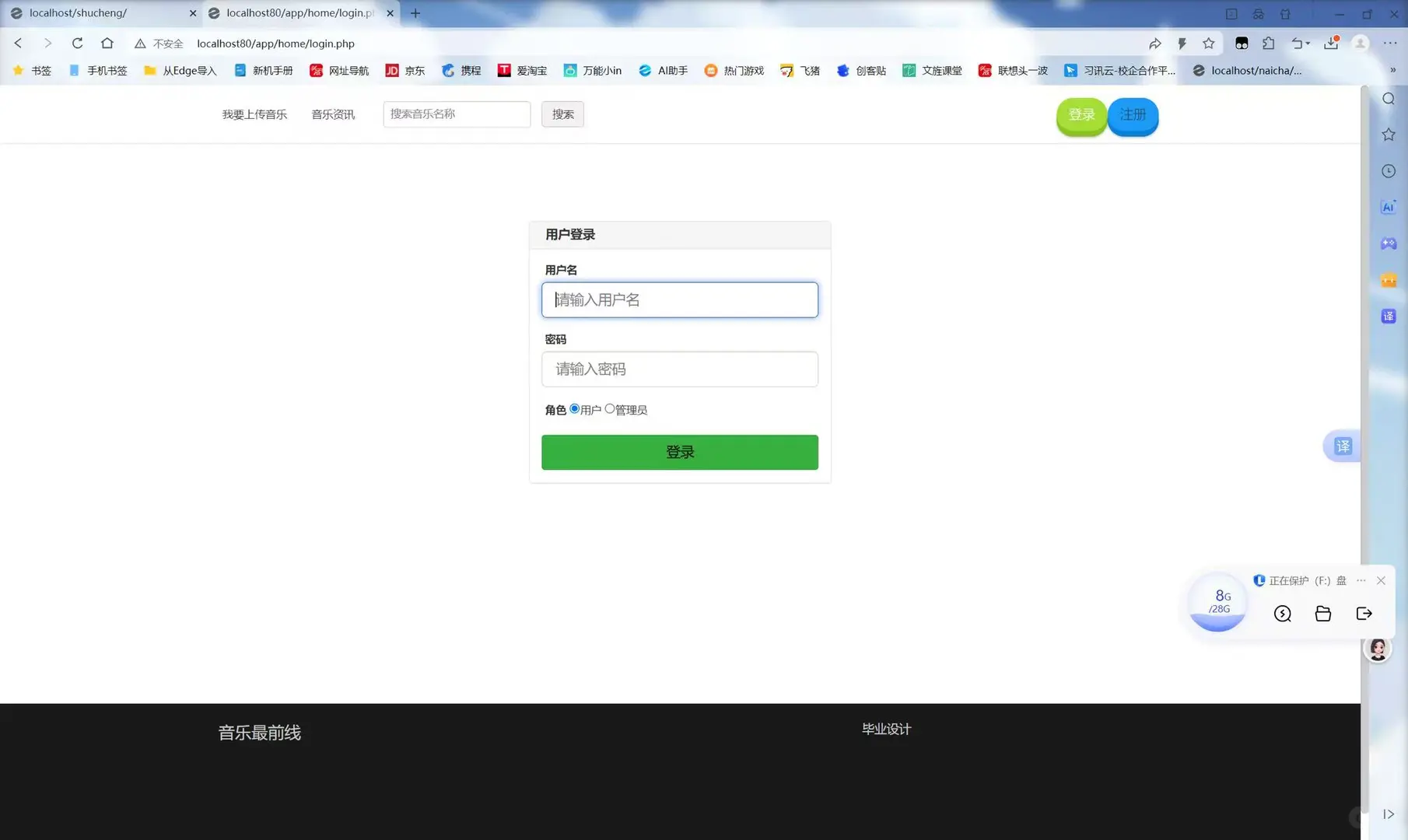Open the sidebar history clock icon
The width and height of the screenshot is (1408, 840).
click(x=1389, y=171)
